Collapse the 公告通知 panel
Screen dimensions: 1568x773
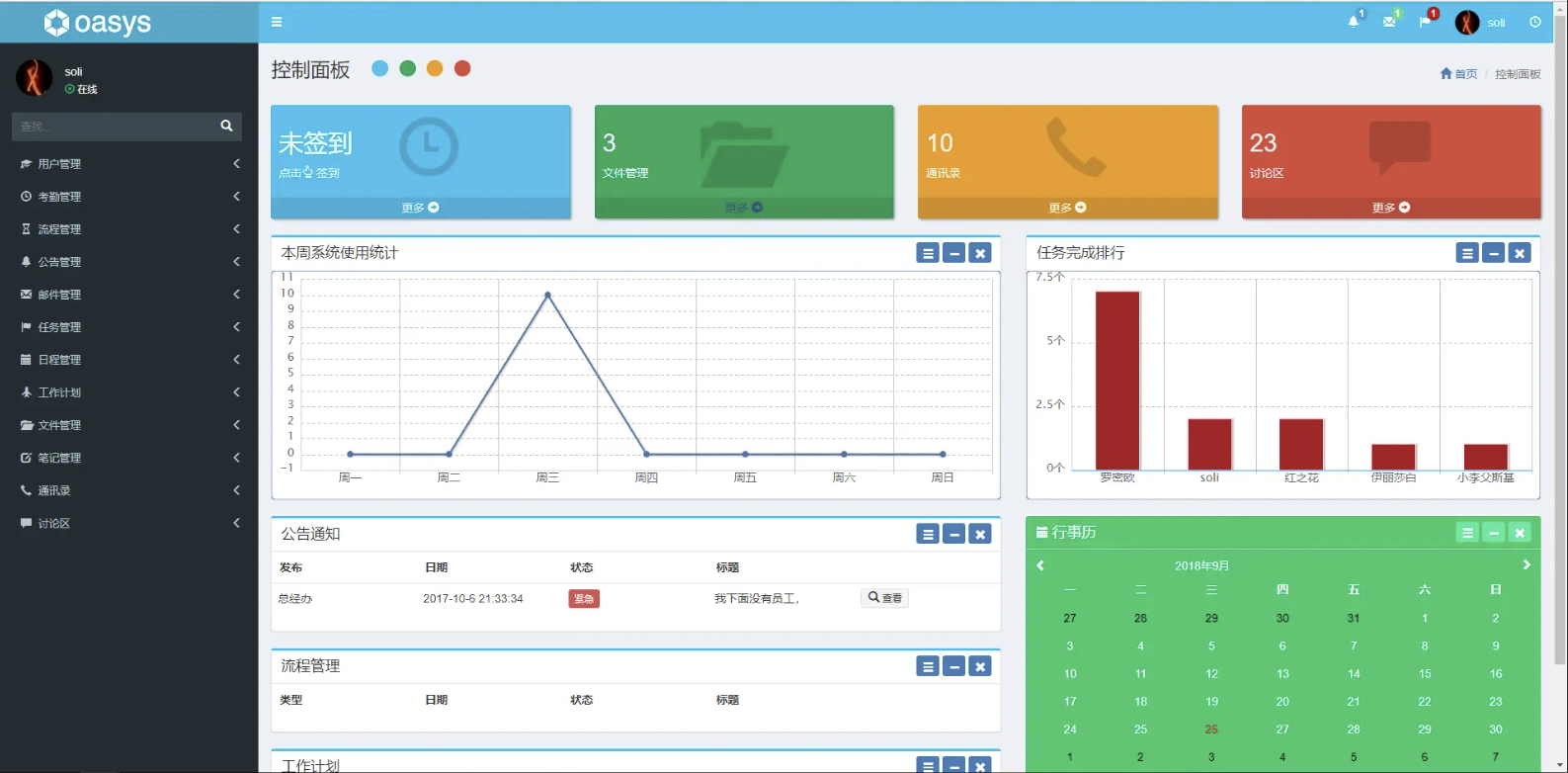click(x=954, y=534)
